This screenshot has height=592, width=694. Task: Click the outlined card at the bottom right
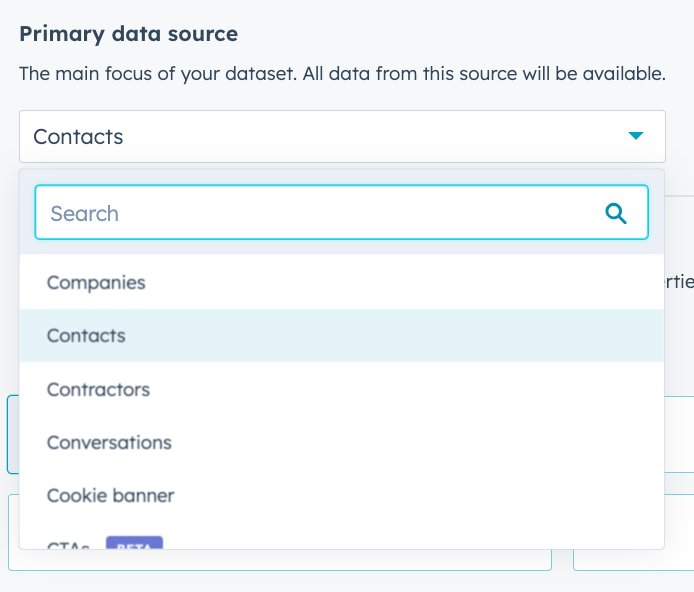(633, 561)
